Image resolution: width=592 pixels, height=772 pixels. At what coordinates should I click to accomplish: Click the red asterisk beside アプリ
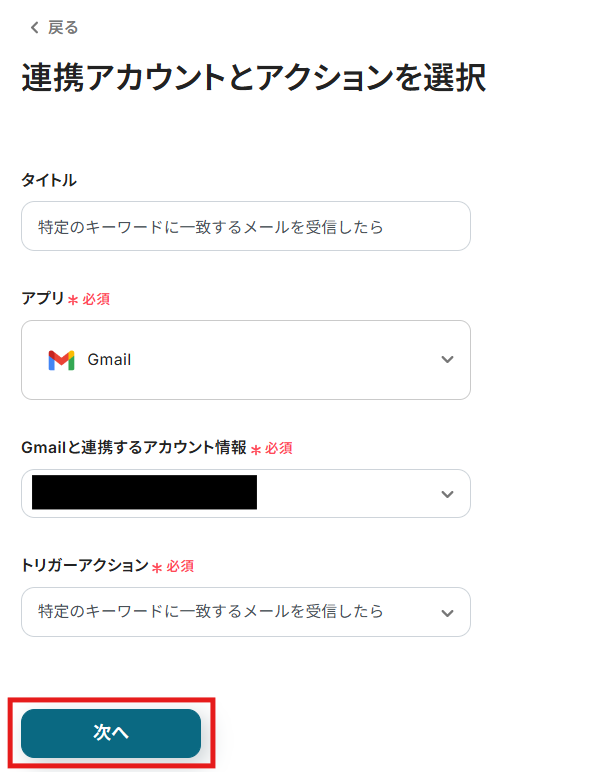pyautogui.click(x=73, y=300)
